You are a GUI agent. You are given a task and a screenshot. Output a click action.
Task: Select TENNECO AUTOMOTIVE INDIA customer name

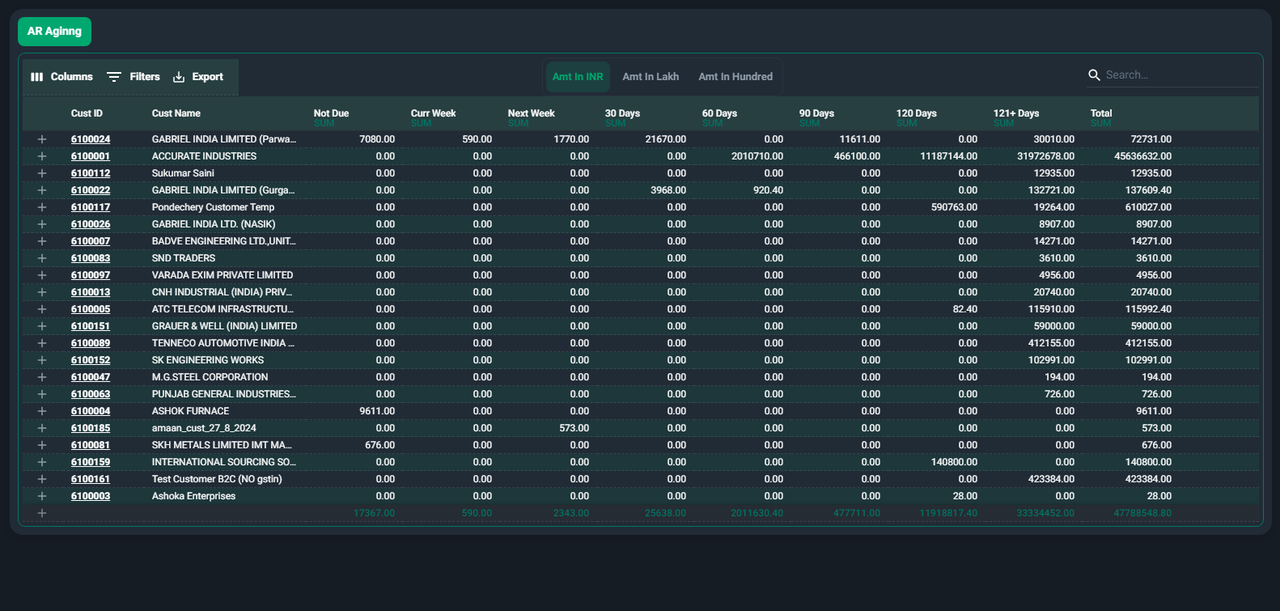coord(224,343)
